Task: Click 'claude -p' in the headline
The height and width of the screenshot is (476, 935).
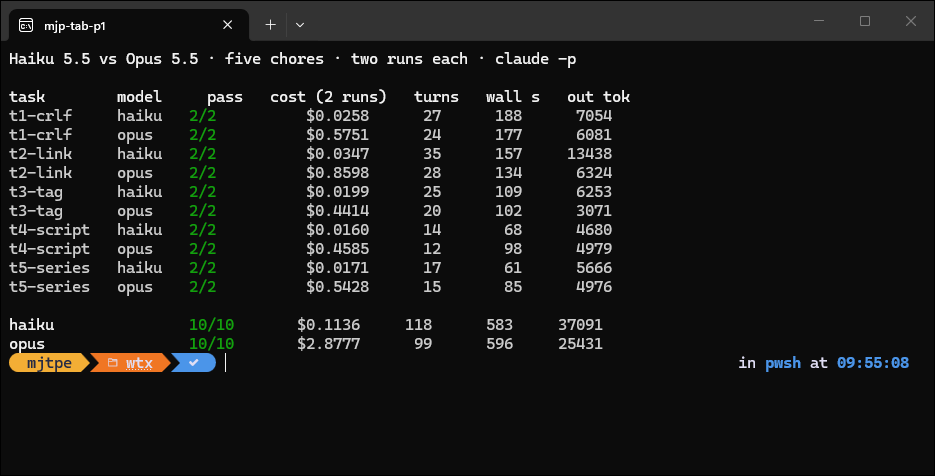Action: click(535, 60)
